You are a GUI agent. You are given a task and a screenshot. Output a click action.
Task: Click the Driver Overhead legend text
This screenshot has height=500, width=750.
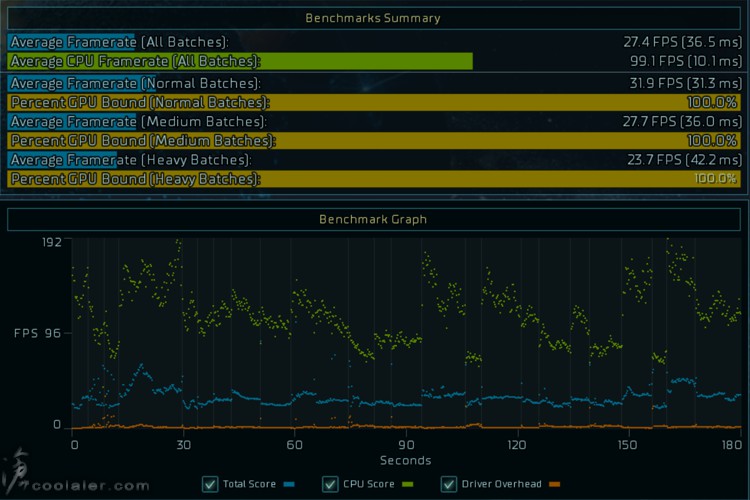501,484
